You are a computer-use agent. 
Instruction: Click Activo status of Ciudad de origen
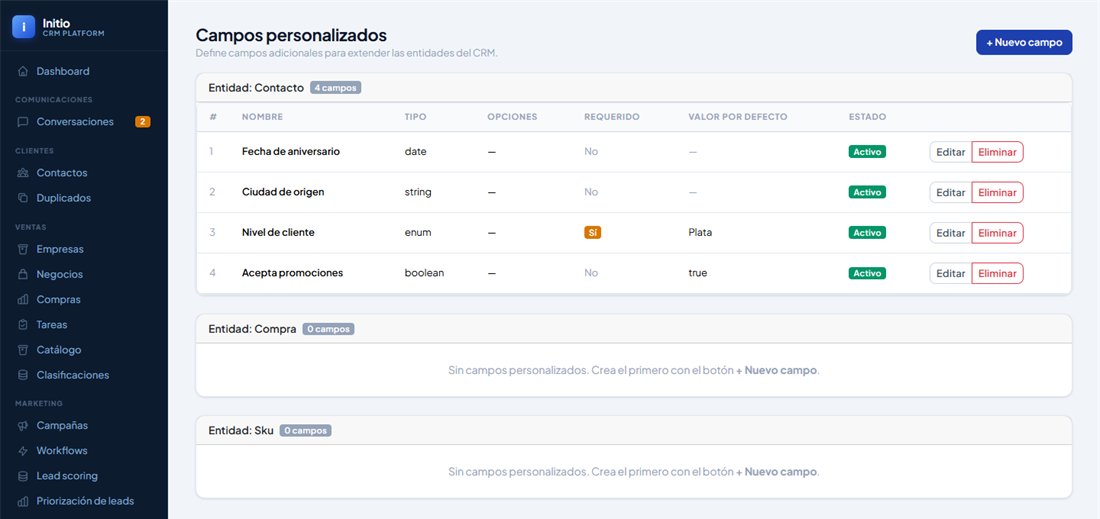867,192
